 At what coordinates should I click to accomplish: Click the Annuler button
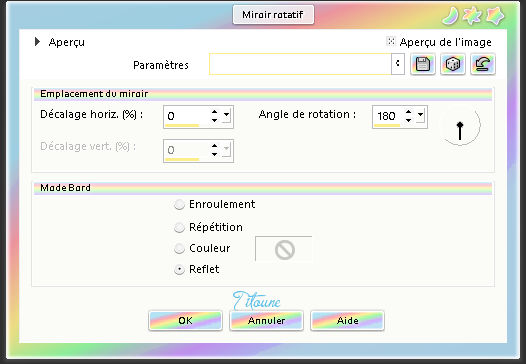click(266, 320)
